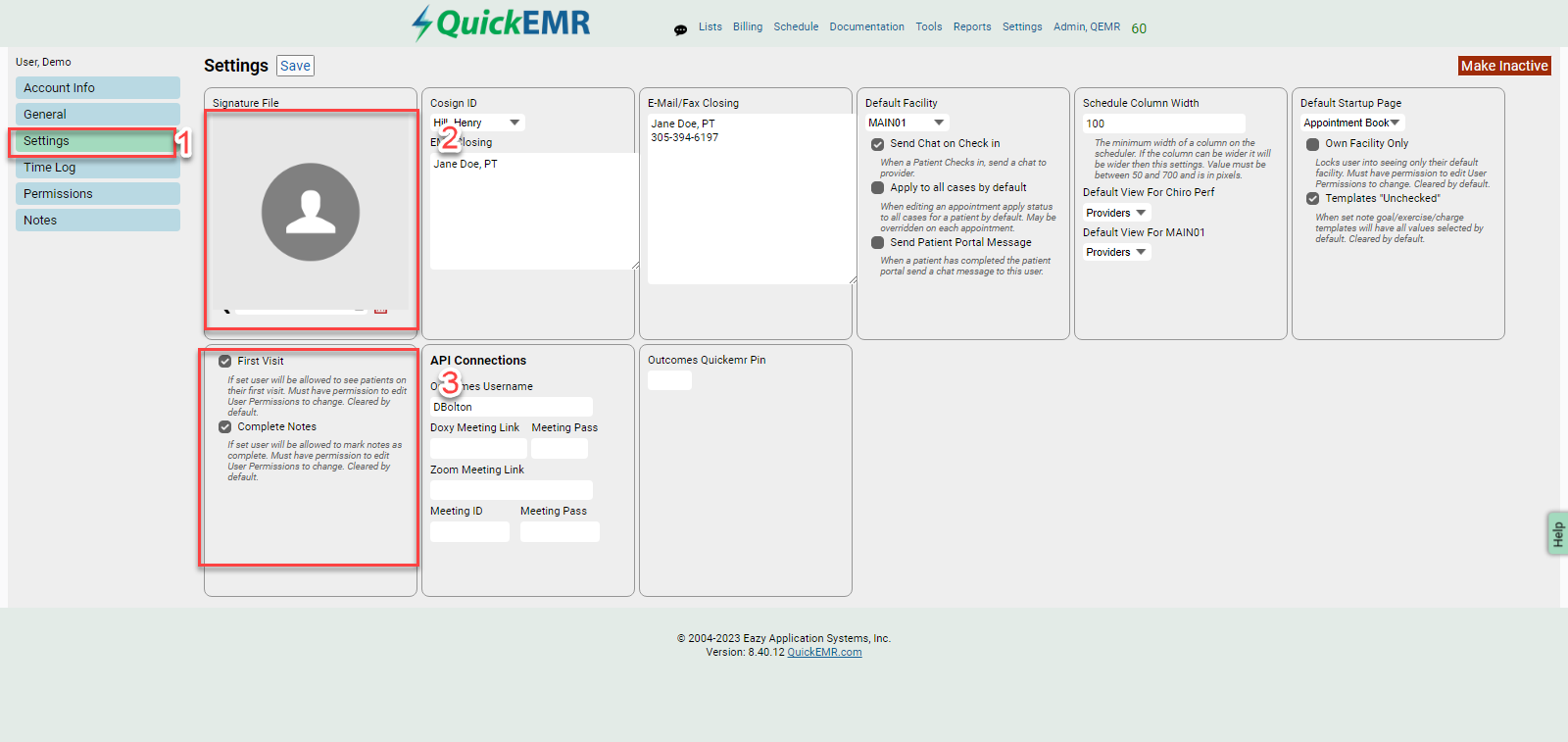Switch to Account Info sidebar tab
The width and height of the screenshot is (1568, 742).
(98, 87)
